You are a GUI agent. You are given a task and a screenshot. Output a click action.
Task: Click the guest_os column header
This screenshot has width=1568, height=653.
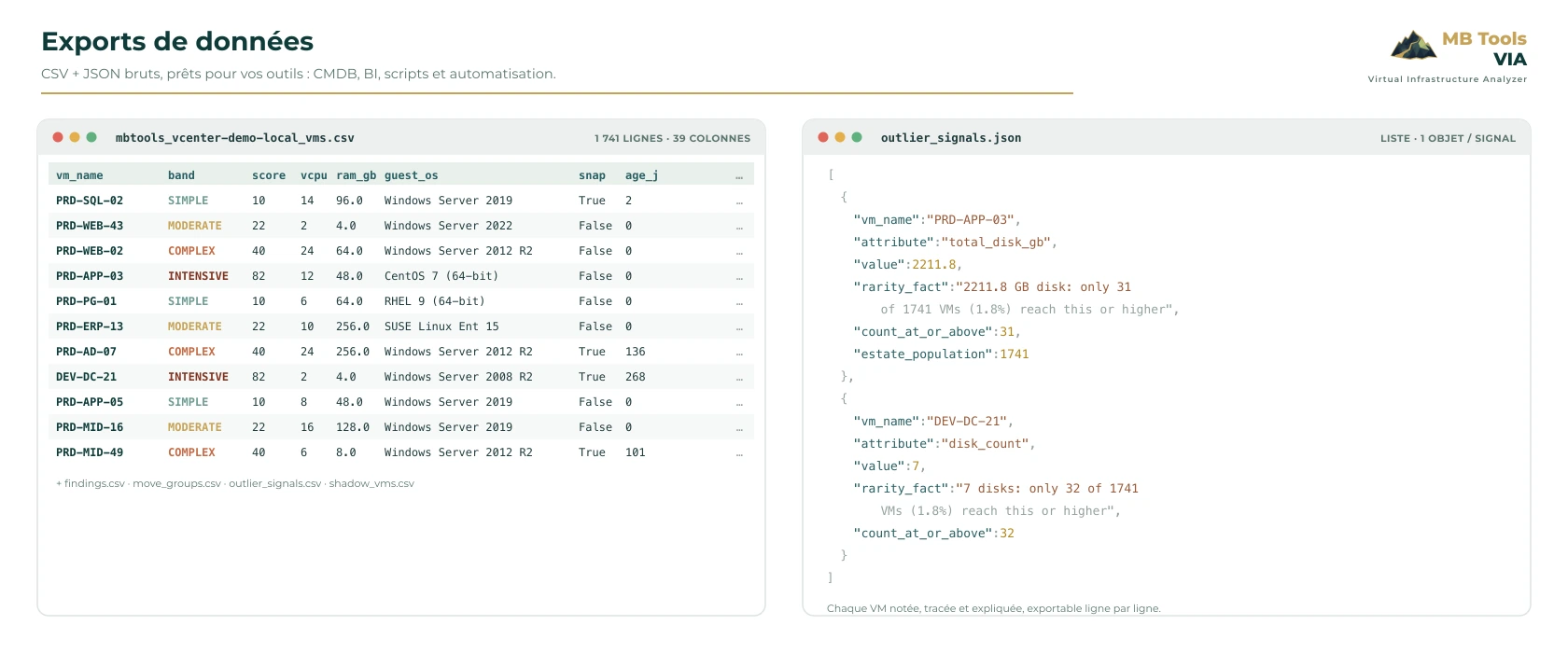pos(412,175)
